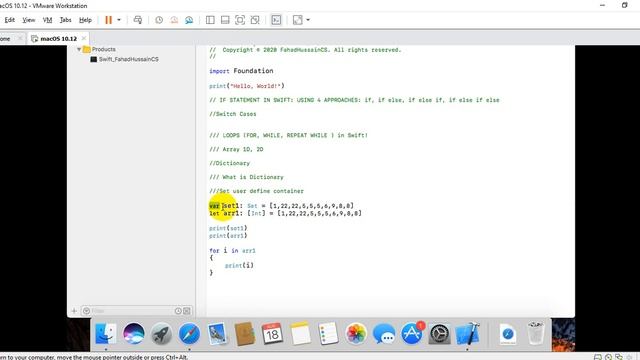Click the print(arr1) statement
This screenshot has height=360, width=640.
228,236
